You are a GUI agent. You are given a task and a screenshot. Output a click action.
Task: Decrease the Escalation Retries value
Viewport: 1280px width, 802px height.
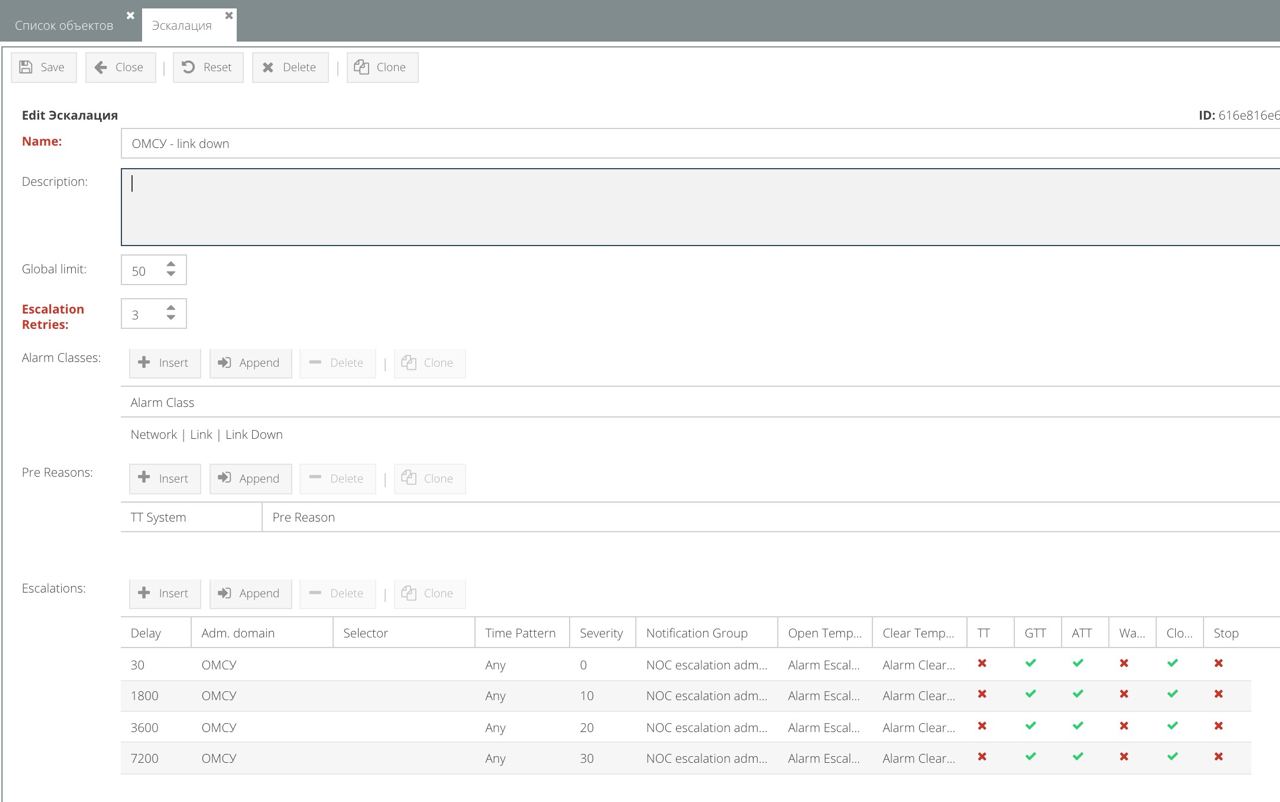pos(171,319)
